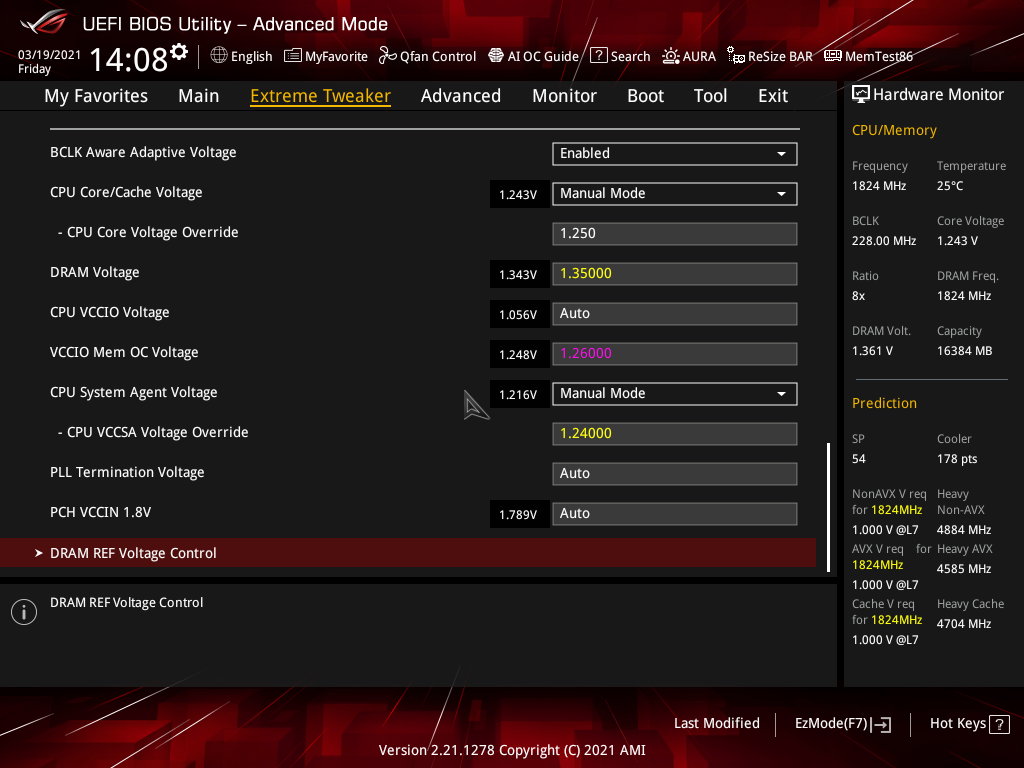The height and width of the screenshot is (768, 1024).
Task: Select DRAM Voltage label
Action: [x=95, y=272]
